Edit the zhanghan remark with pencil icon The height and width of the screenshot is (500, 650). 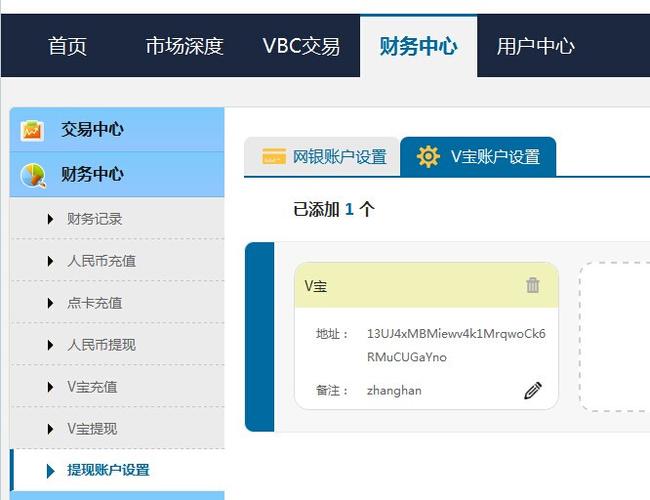coord(533,391)
